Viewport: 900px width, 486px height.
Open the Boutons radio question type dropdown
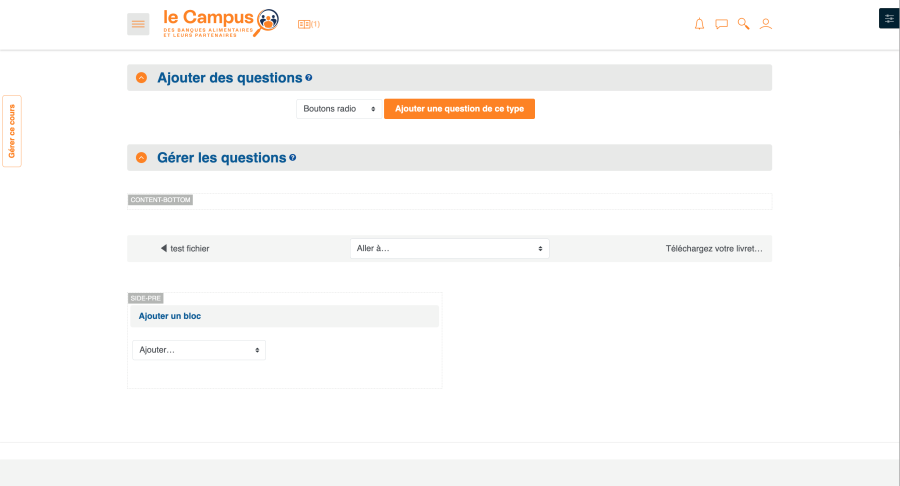tap(338, 108)
